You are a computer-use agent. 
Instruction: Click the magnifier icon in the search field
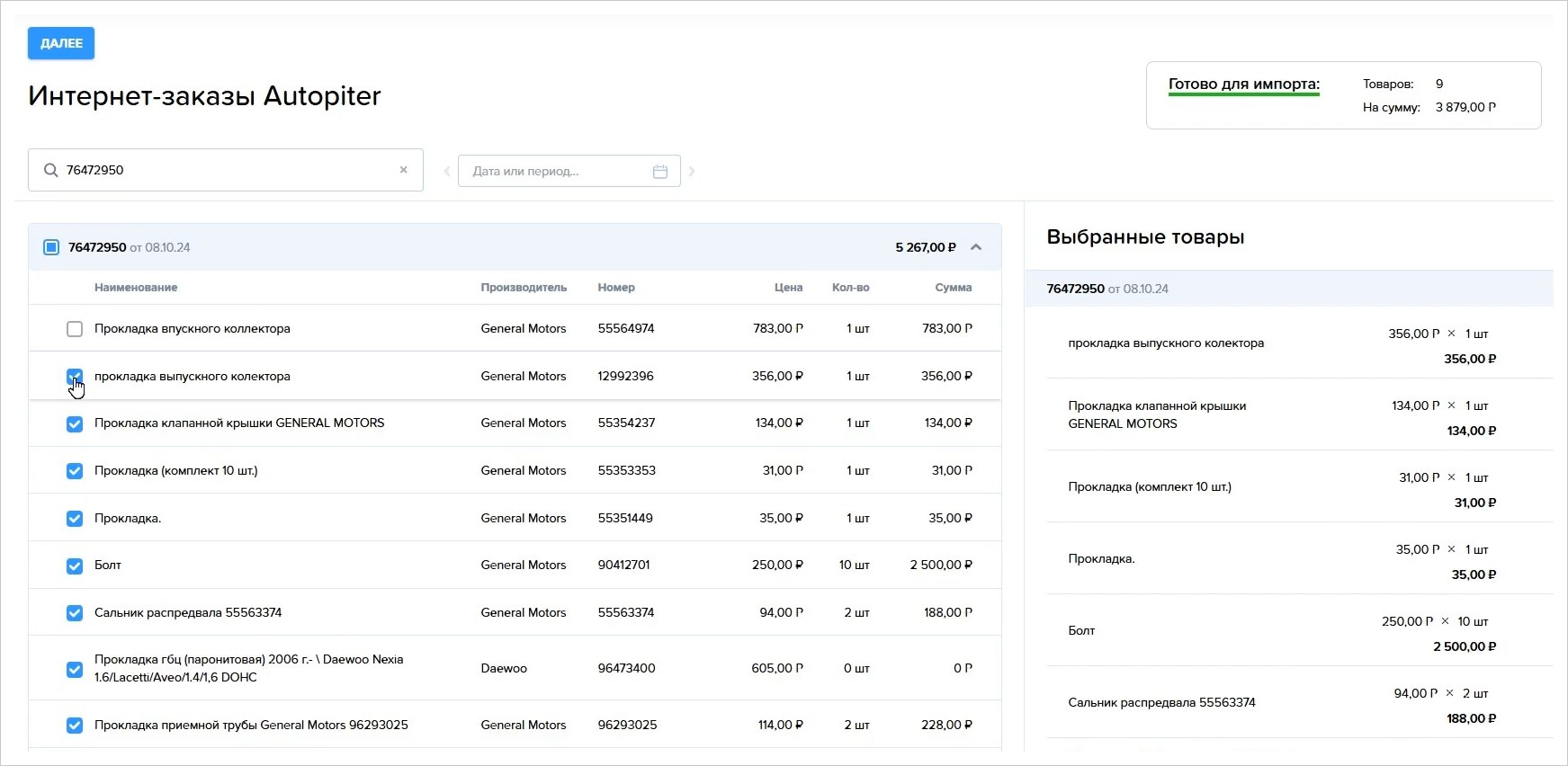pos(51,170)
